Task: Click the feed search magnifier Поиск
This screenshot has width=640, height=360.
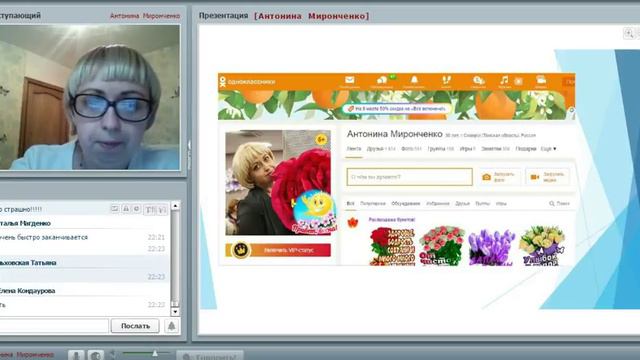Action: [559, 203]
